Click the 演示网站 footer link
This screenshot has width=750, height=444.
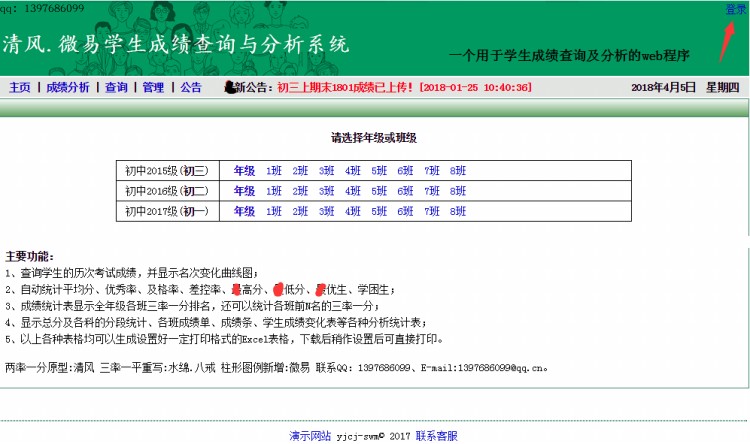click(x=310, y=436)
